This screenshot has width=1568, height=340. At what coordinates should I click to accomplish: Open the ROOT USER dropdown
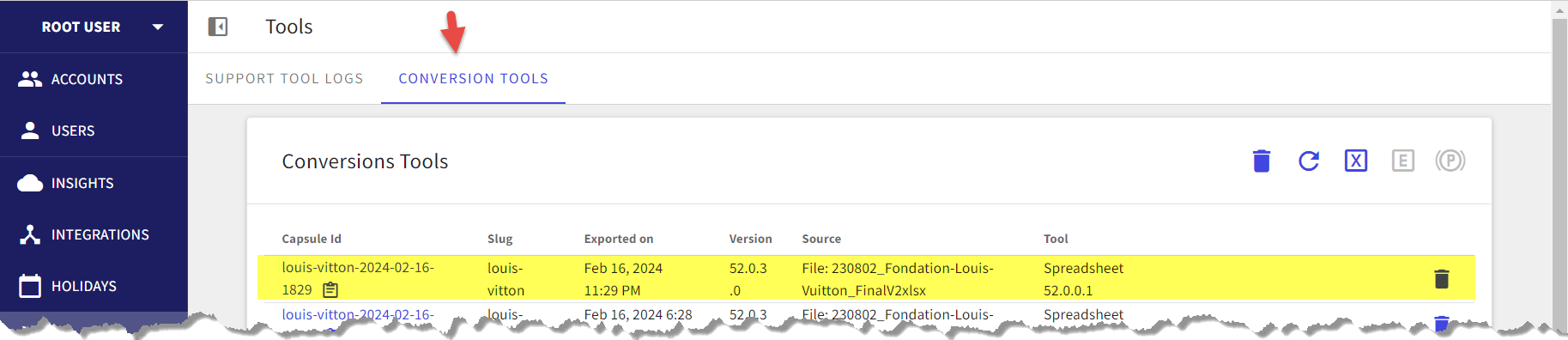(x=157, y=27)
